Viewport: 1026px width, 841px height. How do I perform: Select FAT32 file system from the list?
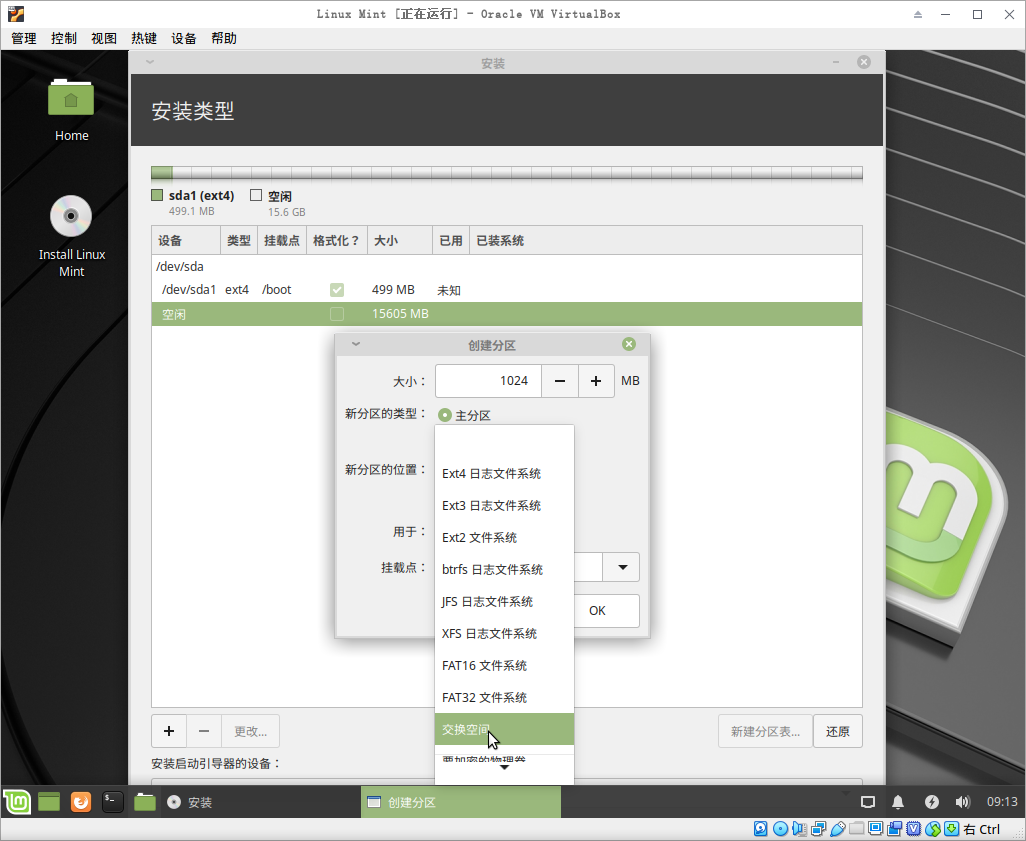(x=484, y=697)
